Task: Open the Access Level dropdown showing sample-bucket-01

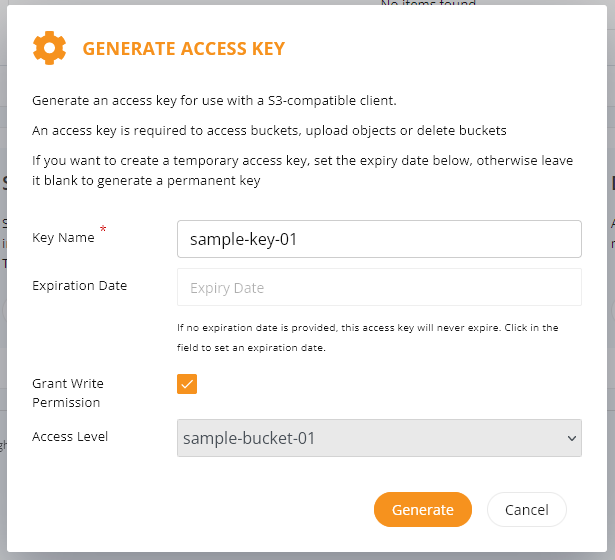Action: pyautogui.click(x=379, y=438)
